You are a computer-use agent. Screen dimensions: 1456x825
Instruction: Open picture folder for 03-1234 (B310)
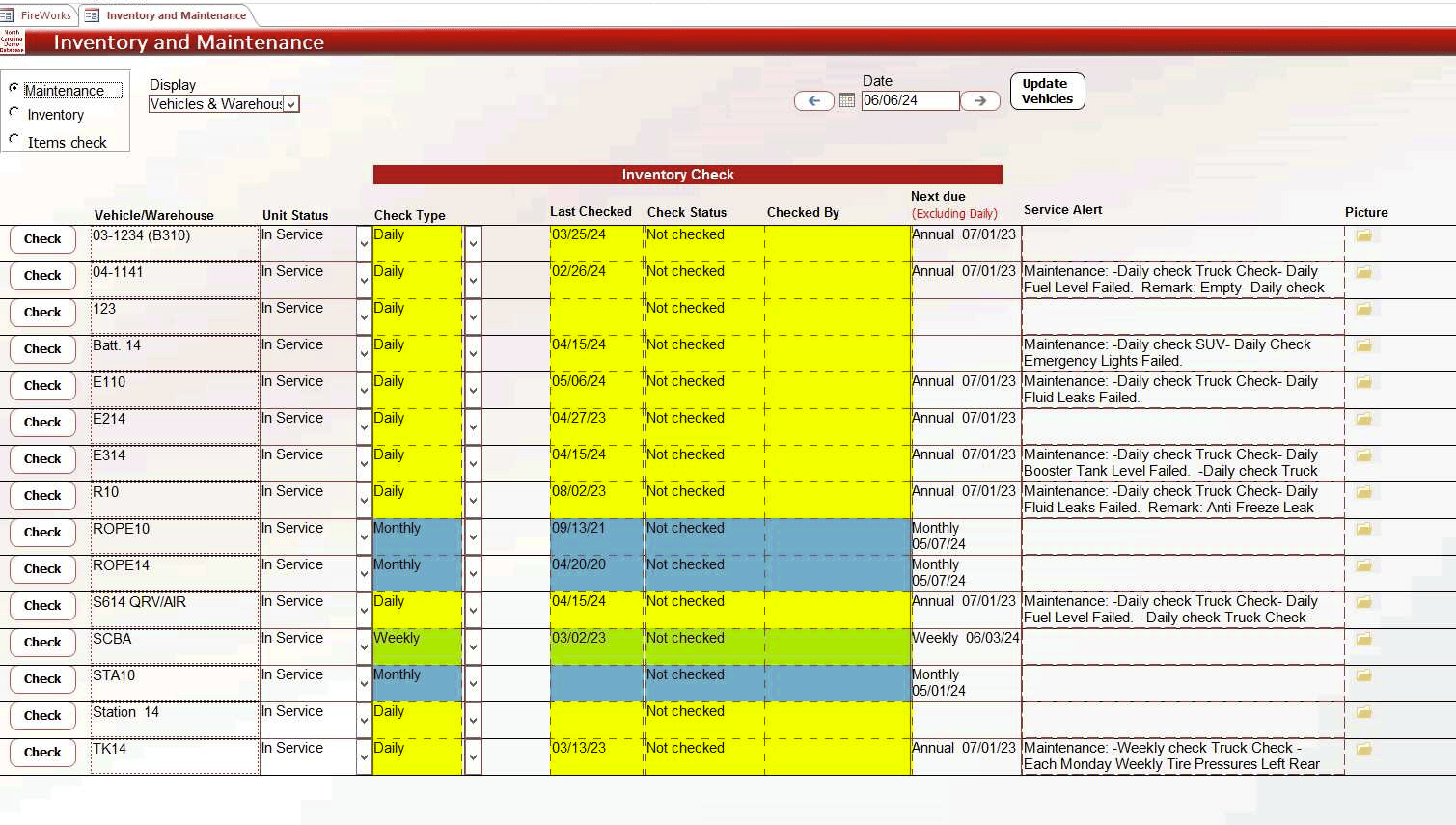1363,235
